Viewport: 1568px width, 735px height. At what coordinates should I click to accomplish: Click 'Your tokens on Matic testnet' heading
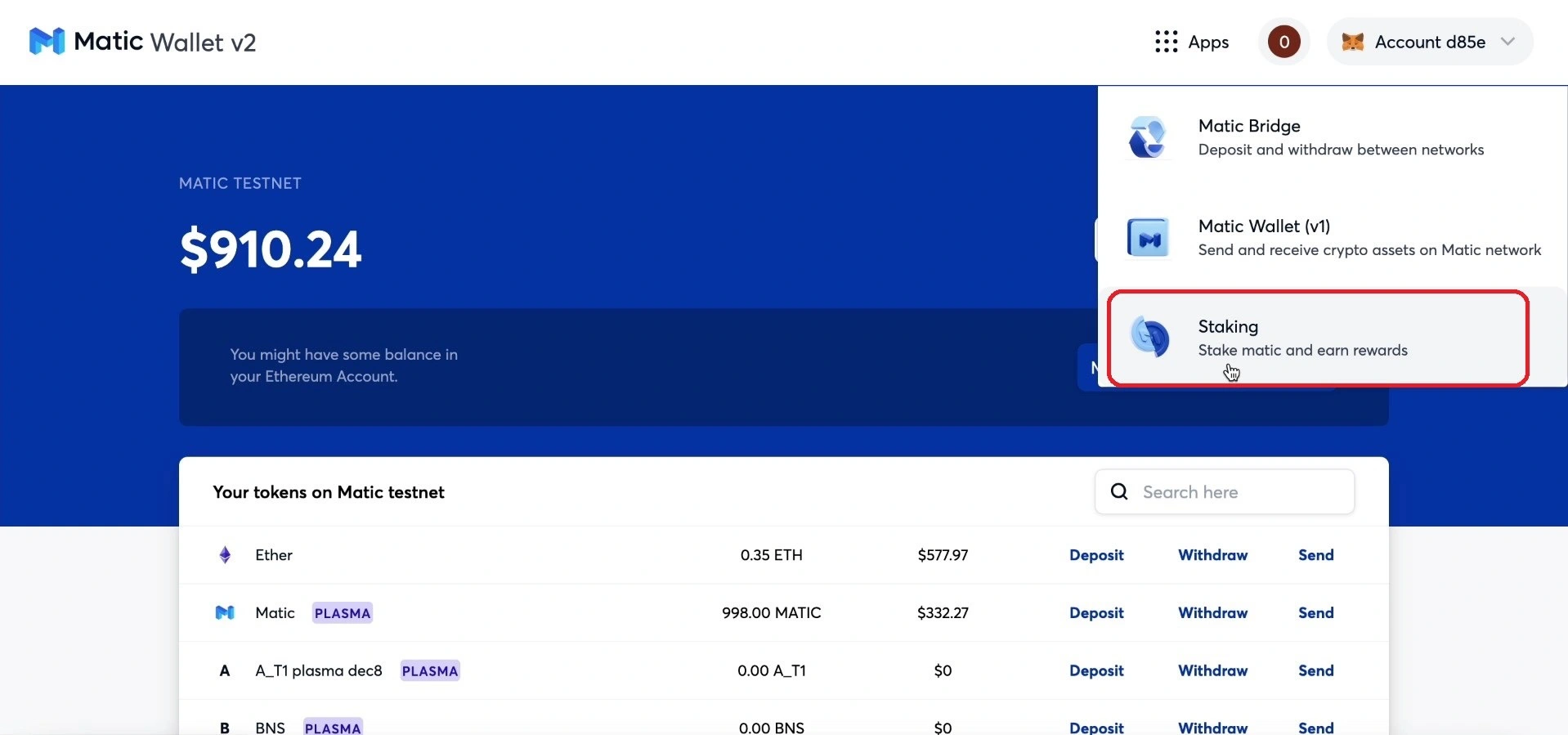click(x=329, y=492)
